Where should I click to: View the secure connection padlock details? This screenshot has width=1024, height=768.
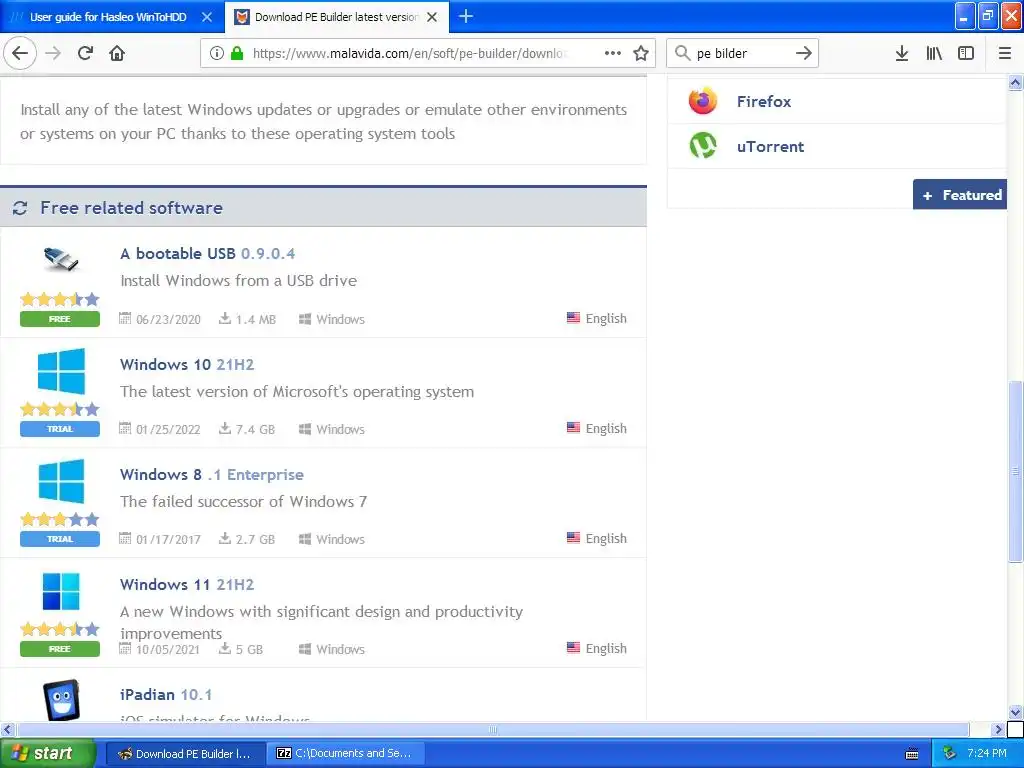coord(237,54)
